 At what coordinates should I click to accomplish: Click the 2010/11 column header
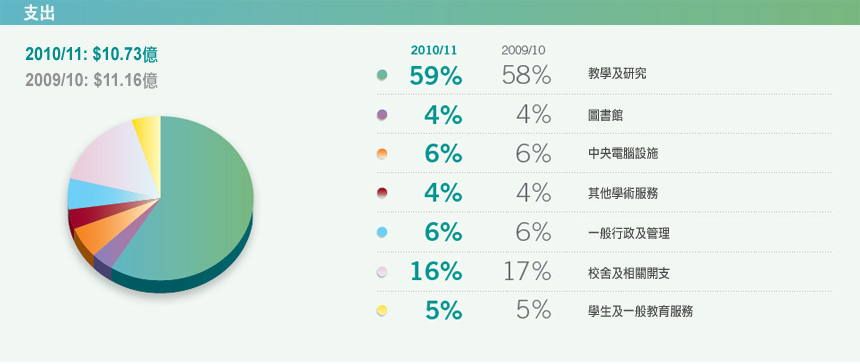(433, 50)
